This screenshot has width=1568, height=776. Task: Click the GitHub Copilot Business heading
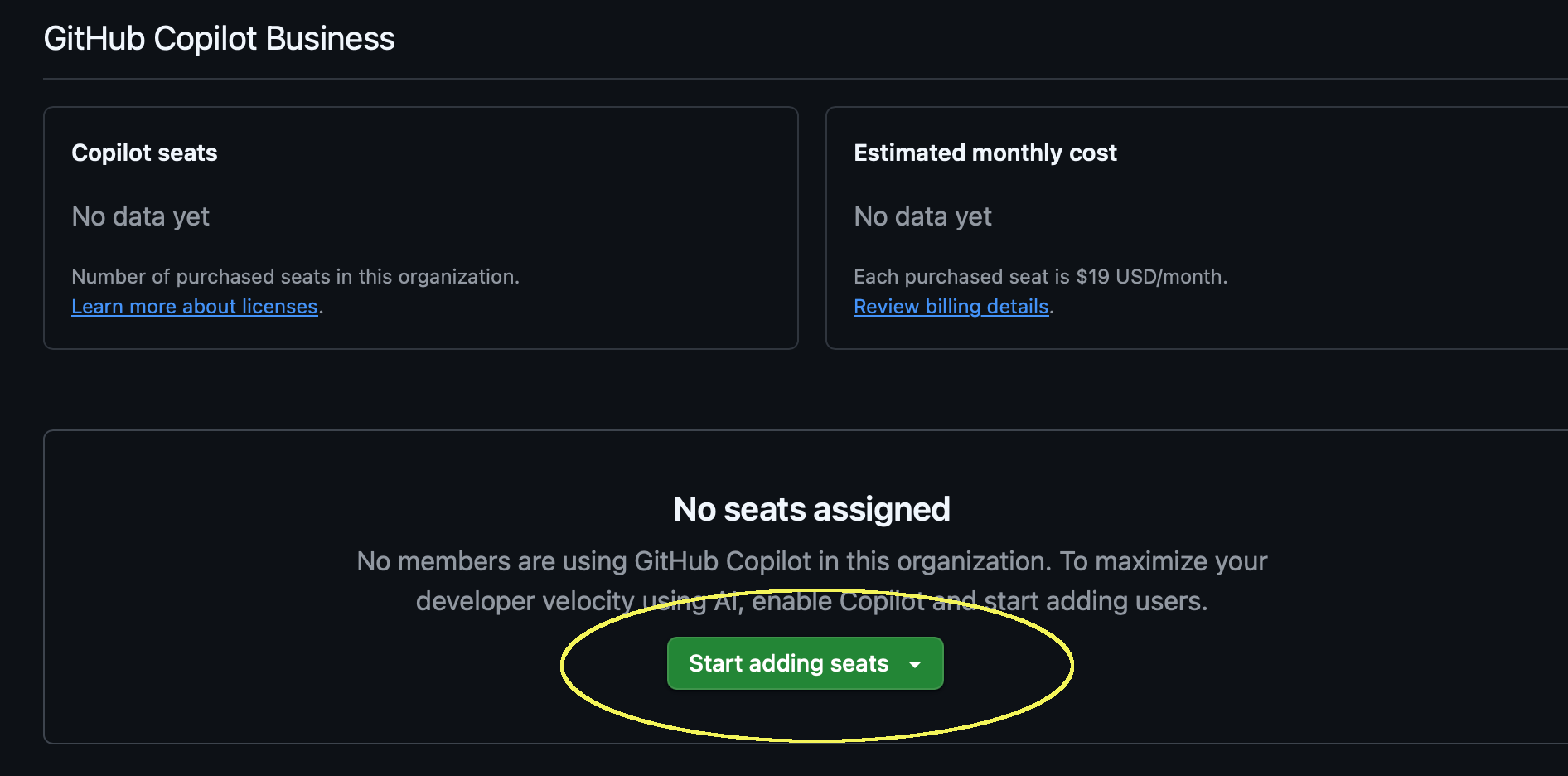(x=219, y=37)
